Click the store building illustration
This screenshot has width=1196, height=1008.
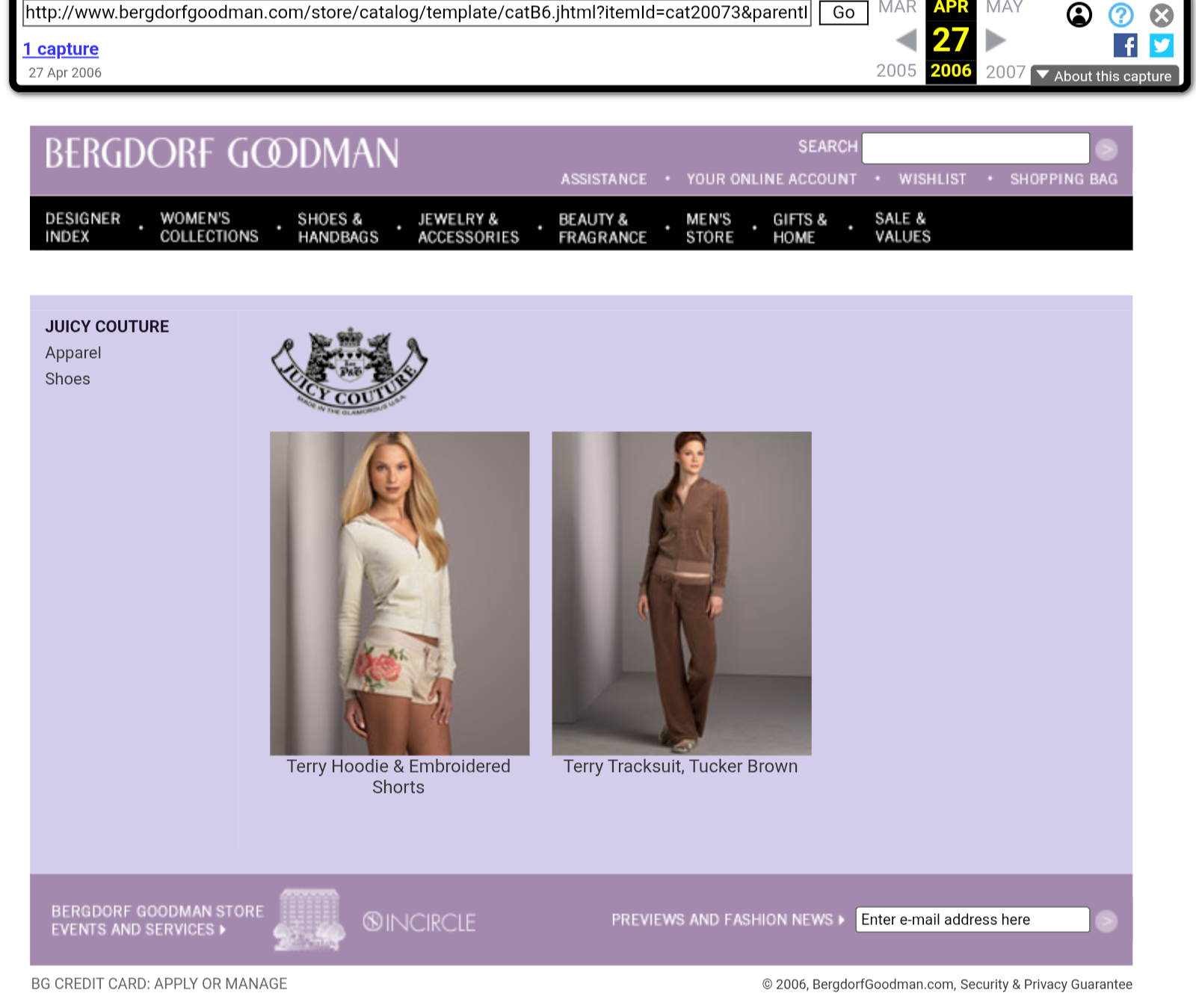pyautogui.click(x=309, y=920)
